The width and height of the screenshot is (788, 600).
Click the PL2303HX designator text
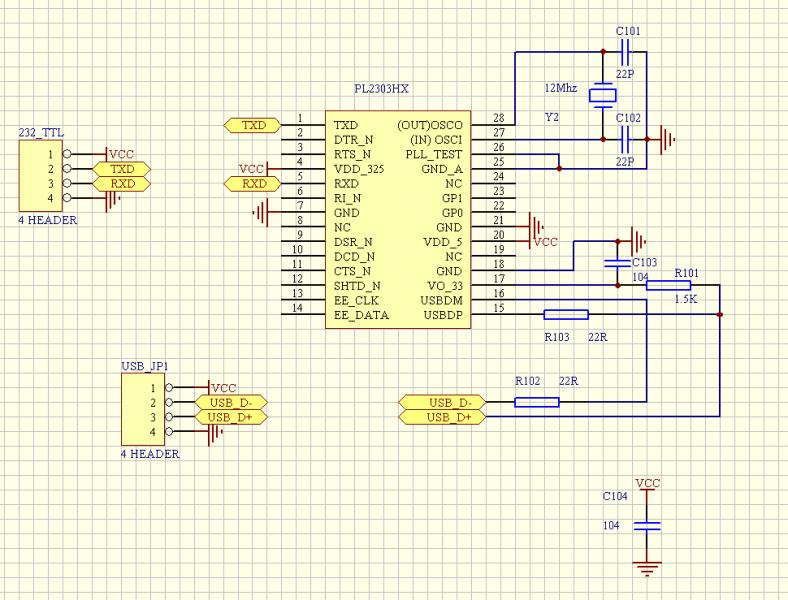tap(384, 89)
